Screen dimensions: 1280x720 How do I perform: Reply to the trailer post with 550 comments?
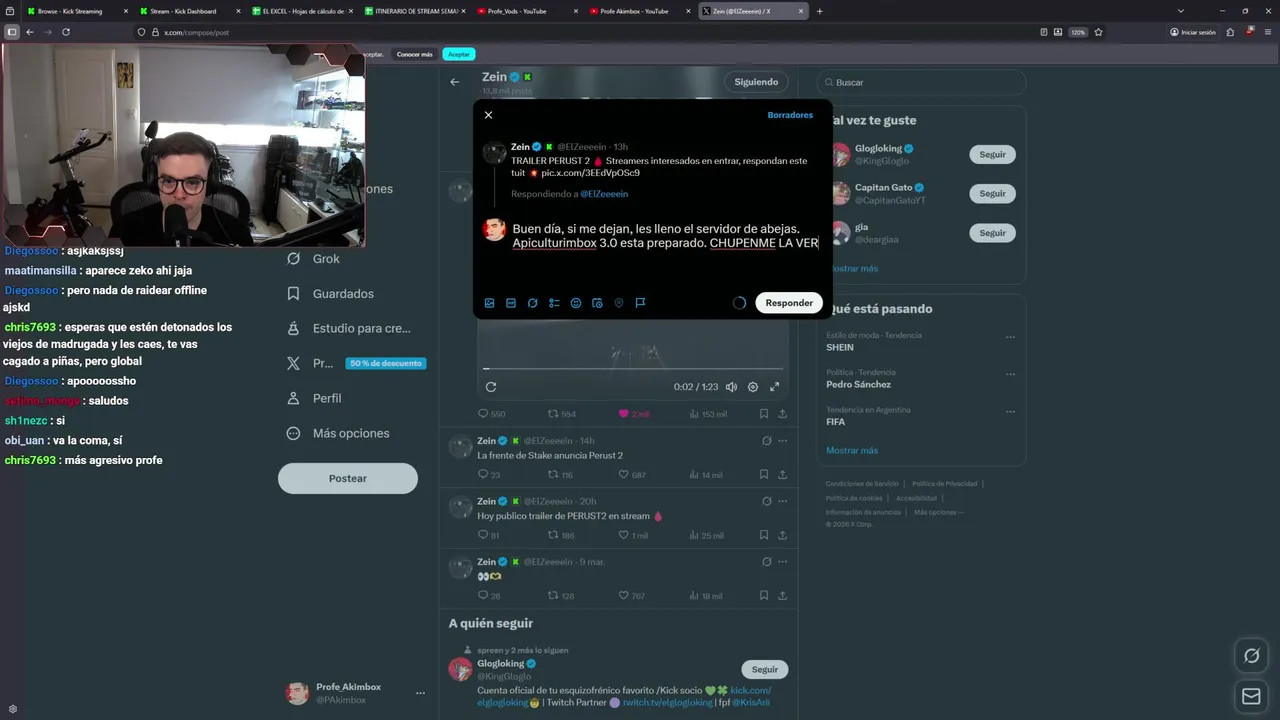click(491, 414)
